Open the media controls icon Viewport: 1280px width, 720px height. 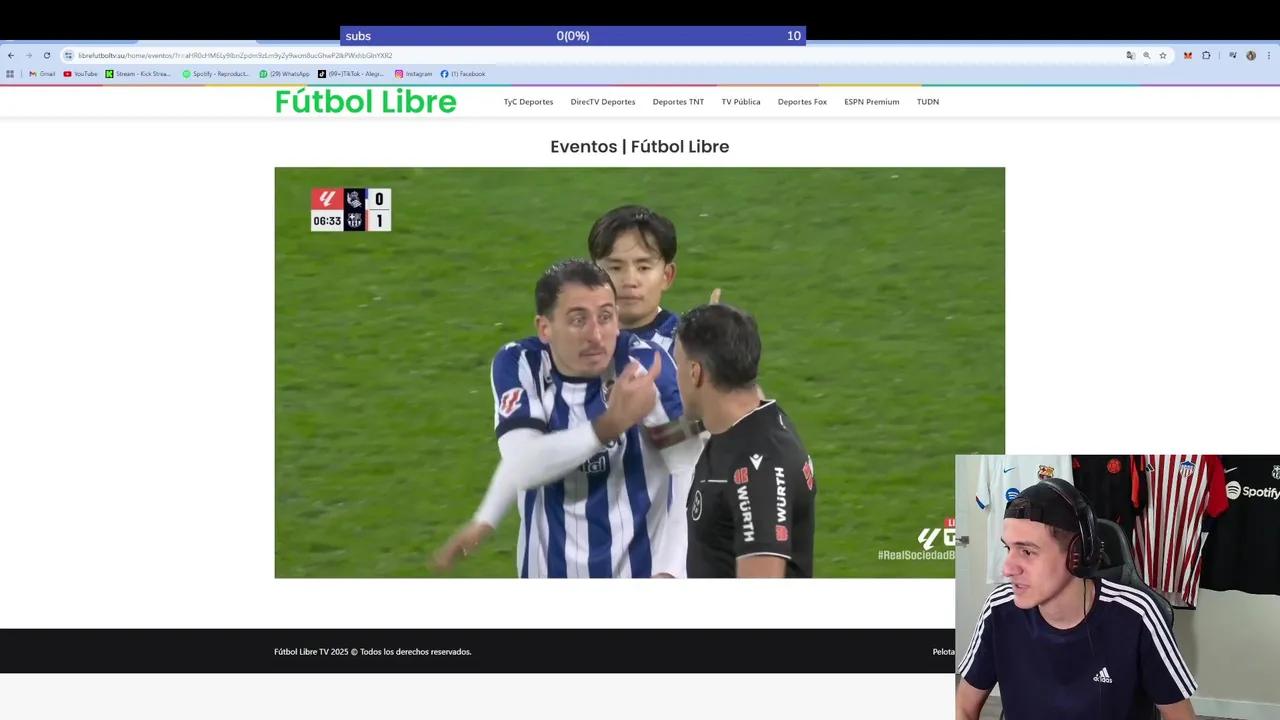[x=1233, y=56]
